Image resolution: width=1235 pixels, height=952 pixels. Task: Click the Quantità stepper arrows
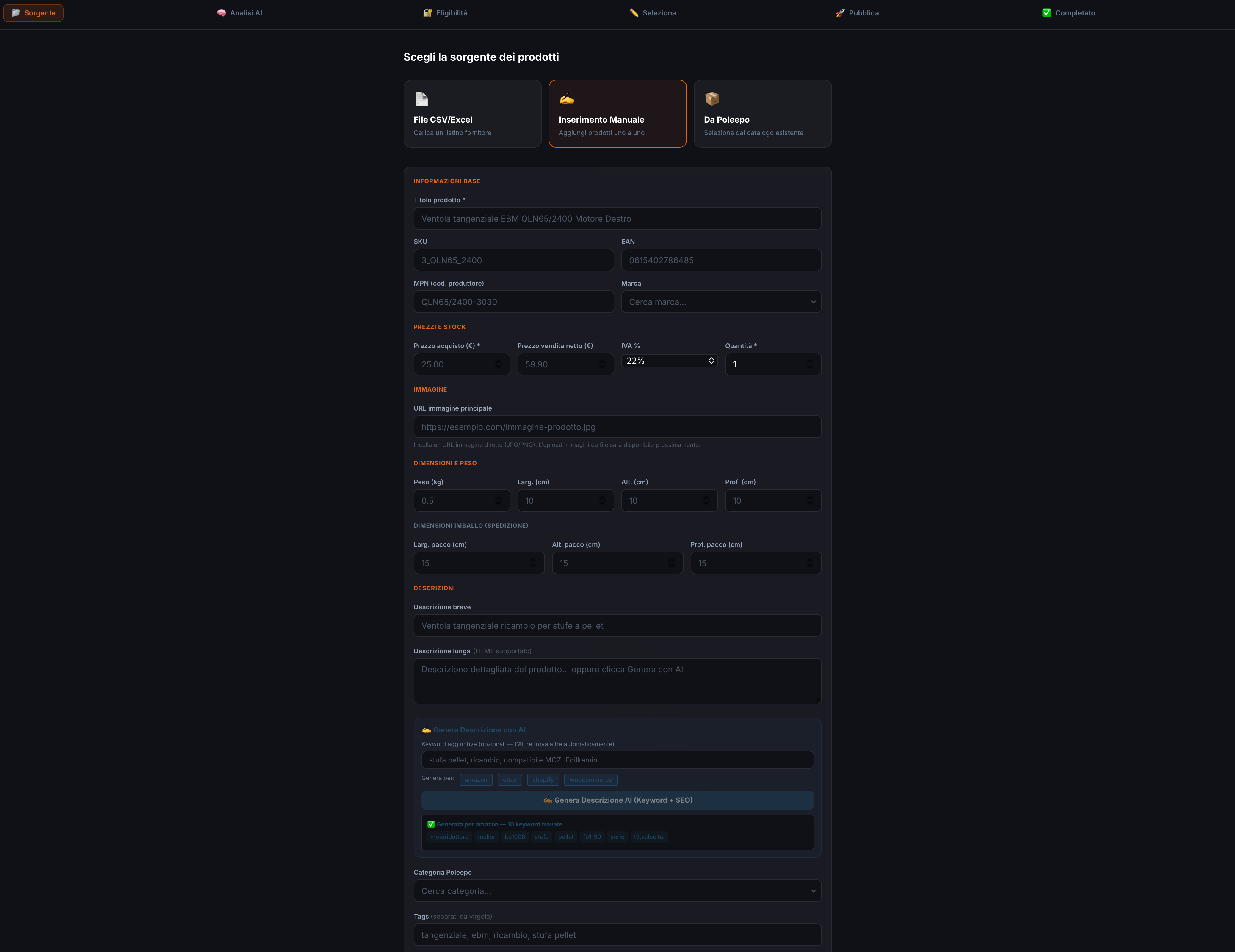pyautogui.click(x=810, y=364)
